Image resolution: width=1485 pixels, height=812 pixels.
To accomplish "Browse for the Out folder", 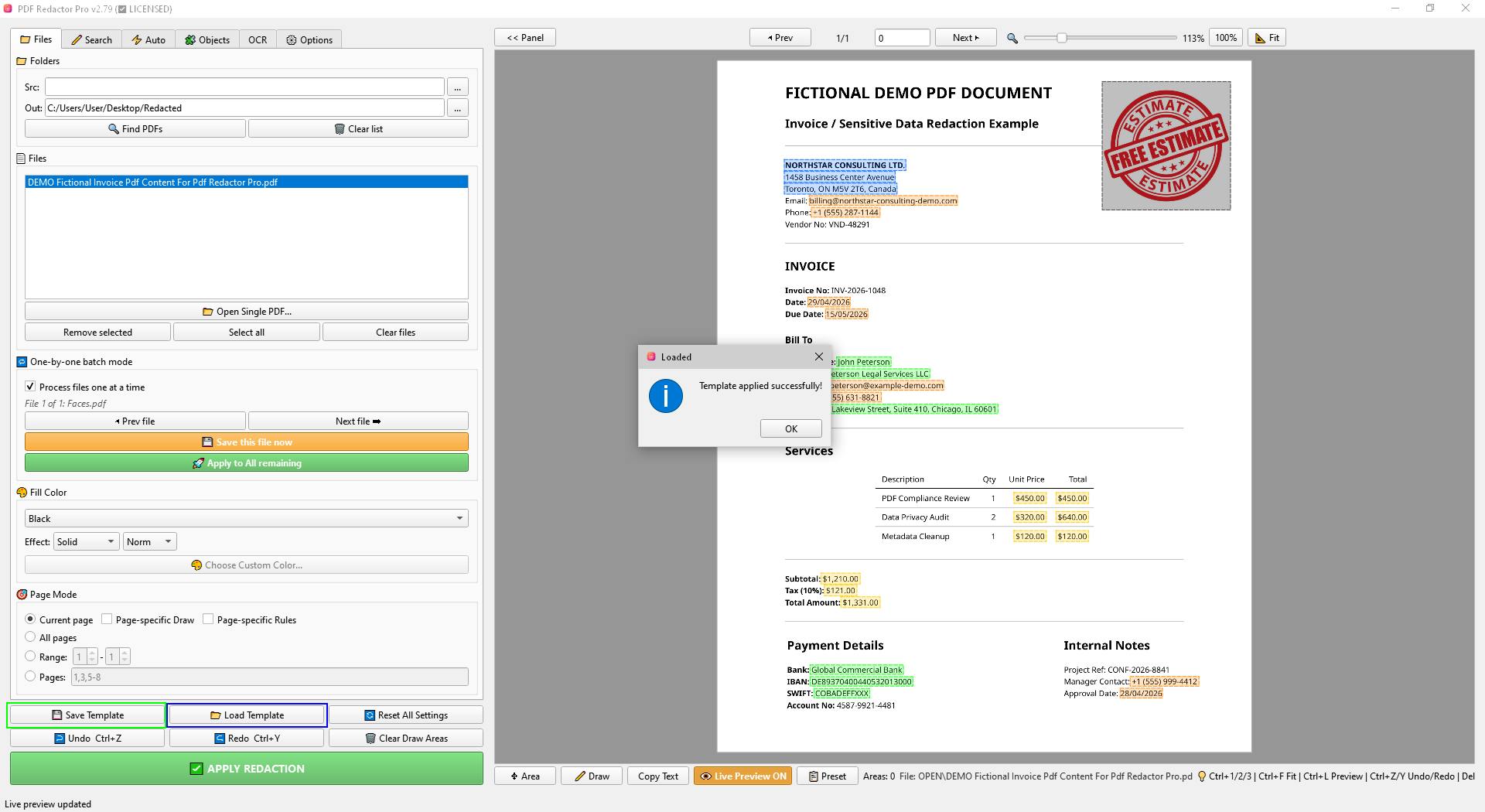I will click(x=458, y=108).
